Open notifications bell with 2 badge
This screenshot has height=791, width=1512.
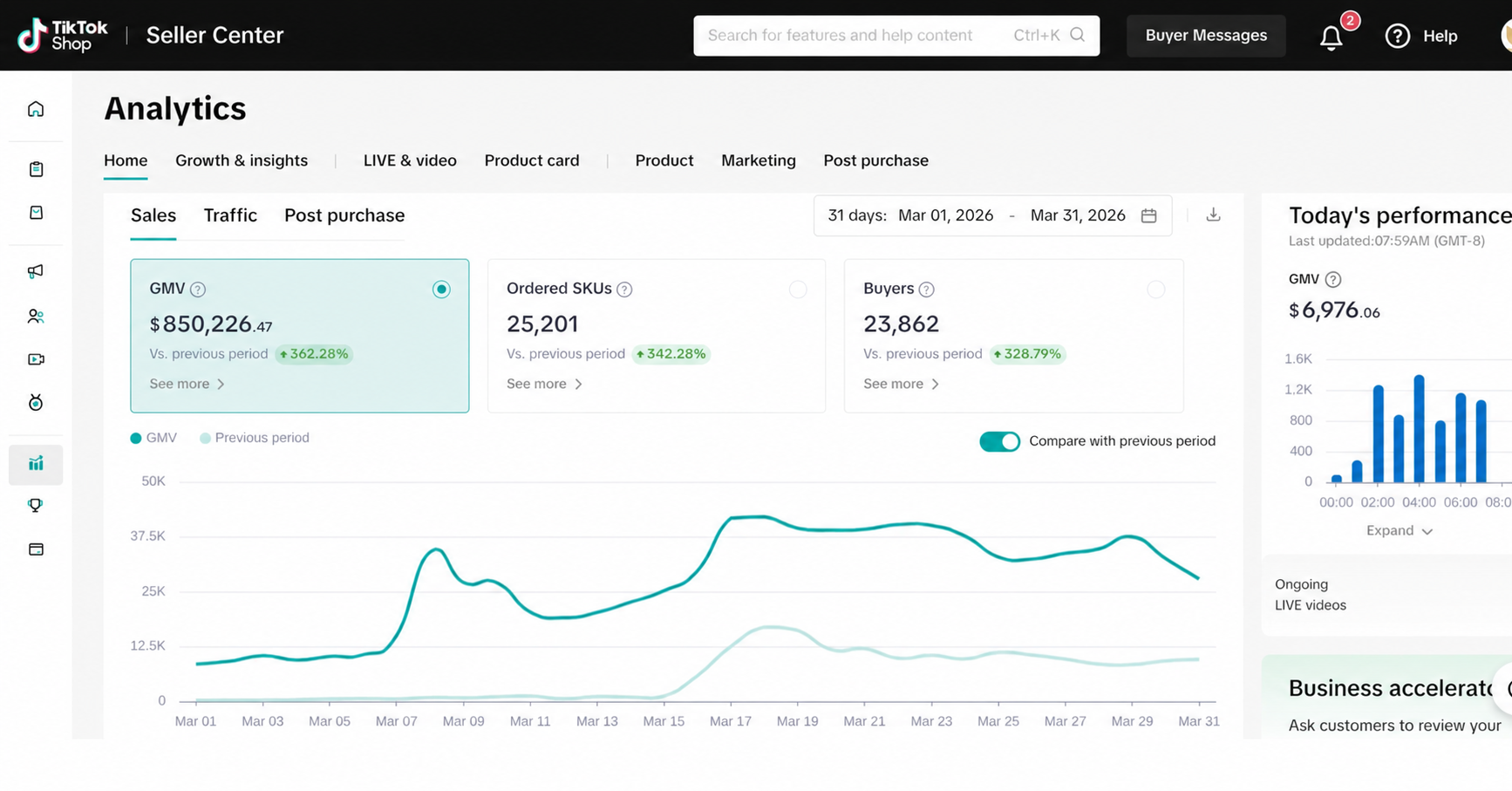pos(1332,37)
